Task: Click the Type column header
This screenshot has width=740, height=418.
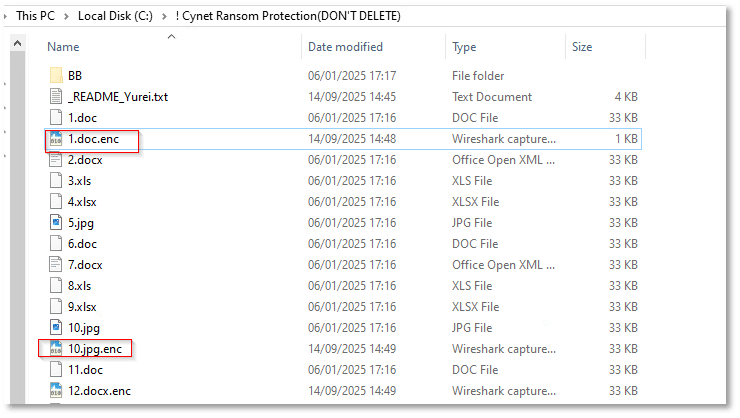Action: coord(464,47)
